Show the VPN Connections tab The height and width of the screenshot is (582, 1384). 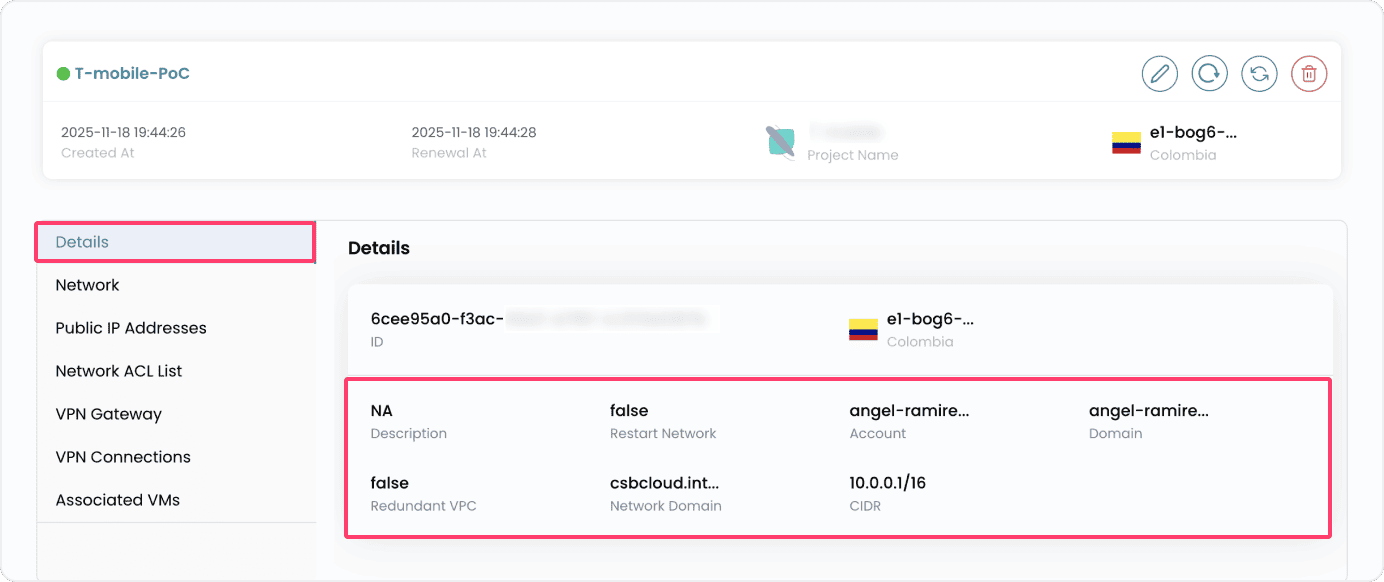pos(123,457)
